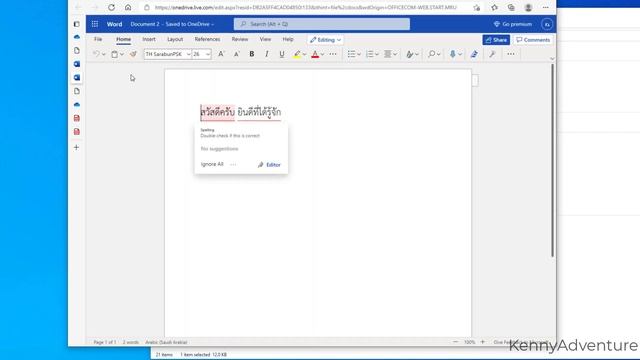Click the Undo button
This screenshot has width=640, height=360.
click(x=96, y=54)
